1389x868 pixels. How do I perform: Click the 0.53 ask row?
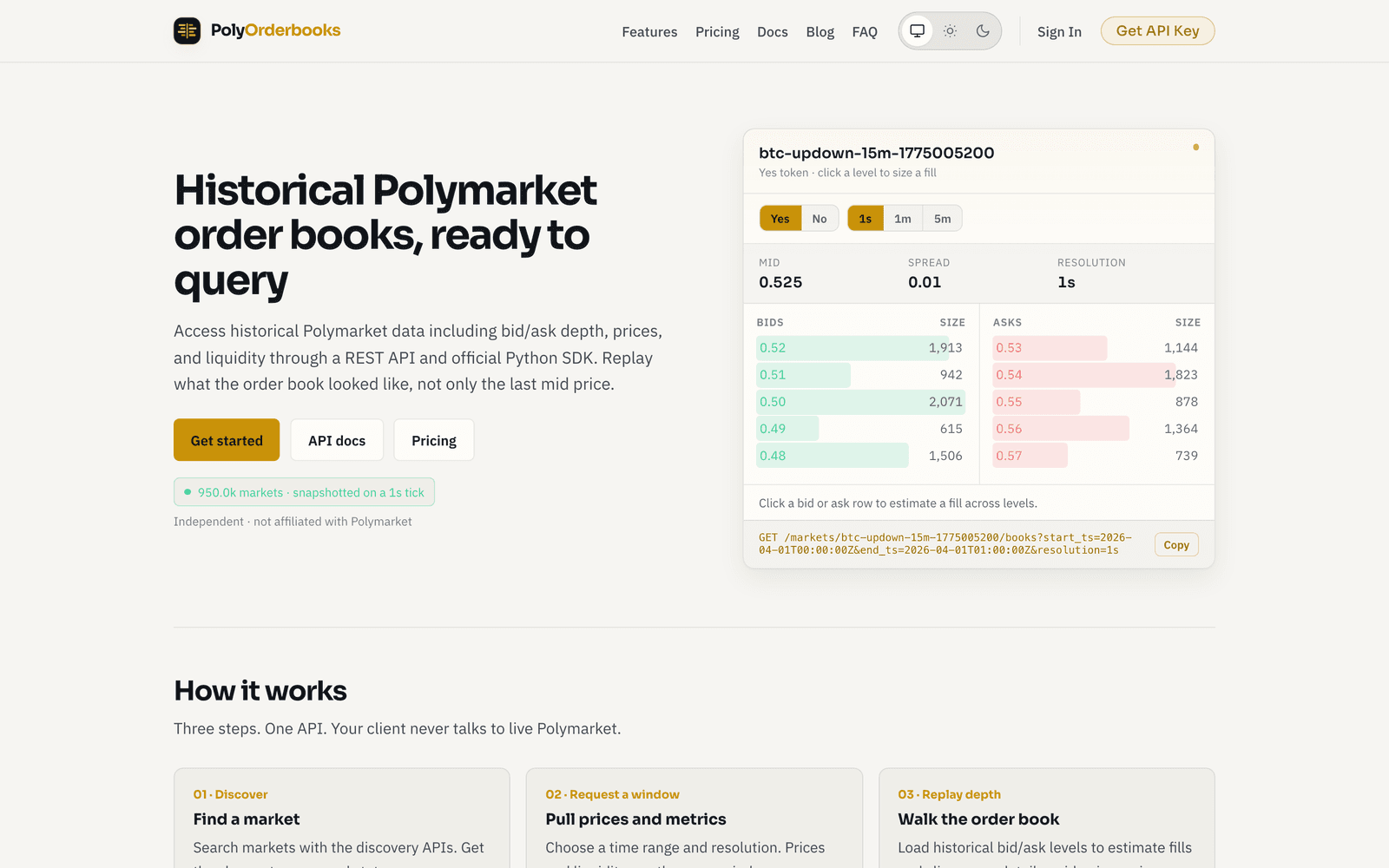click(x=1096, y=348)
